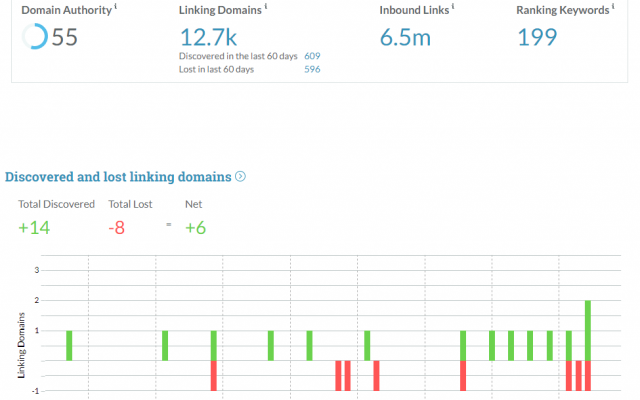Click the Ranking Keywords info icon
Screen dimensions: 640x400
point(613,6)
